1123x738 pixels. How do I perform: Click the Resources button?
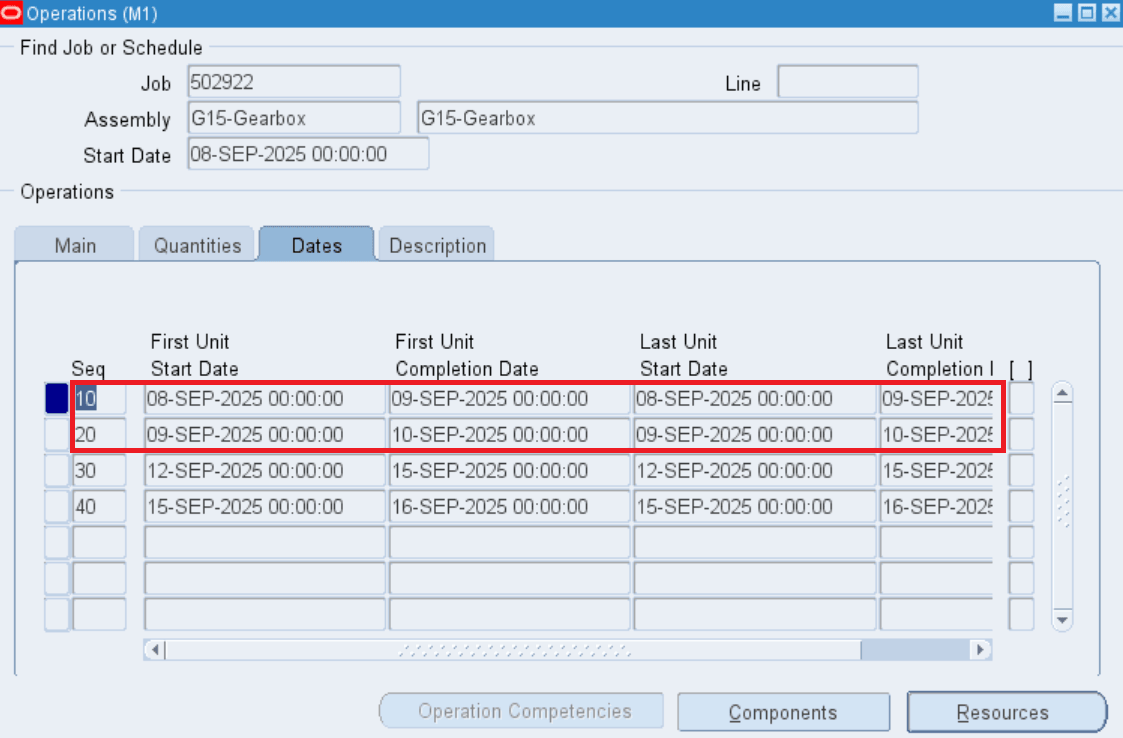(1006, 712)
